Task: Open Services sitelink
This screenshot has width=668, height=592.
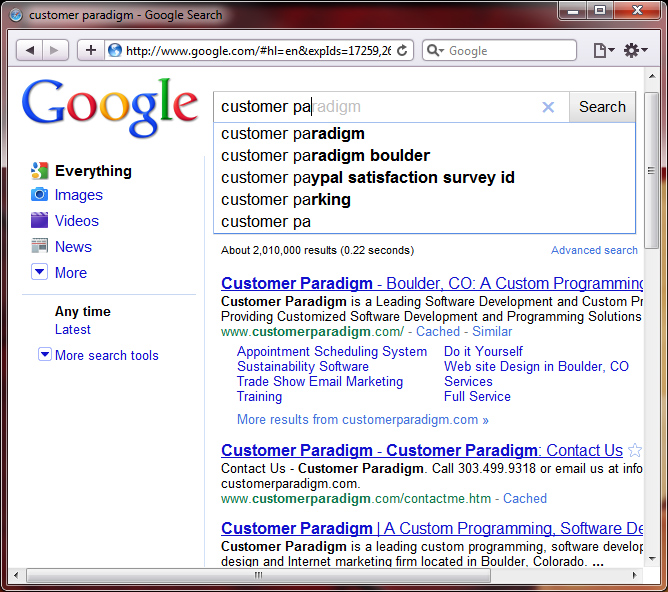Action: point(468,381)
